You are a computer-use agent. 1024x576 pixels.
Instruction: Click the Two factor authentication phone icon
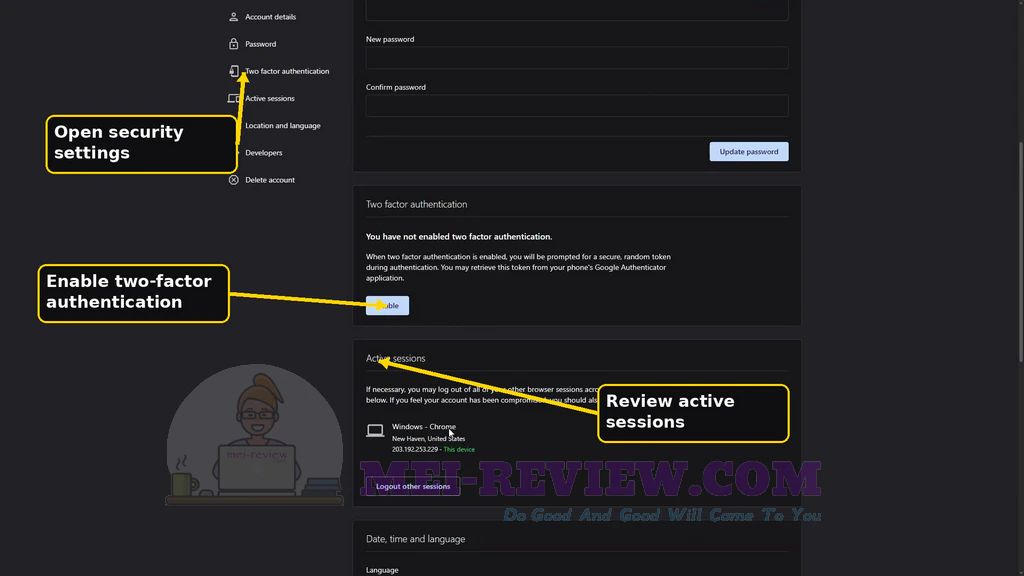pyautogui.click(x=234, y=71)
